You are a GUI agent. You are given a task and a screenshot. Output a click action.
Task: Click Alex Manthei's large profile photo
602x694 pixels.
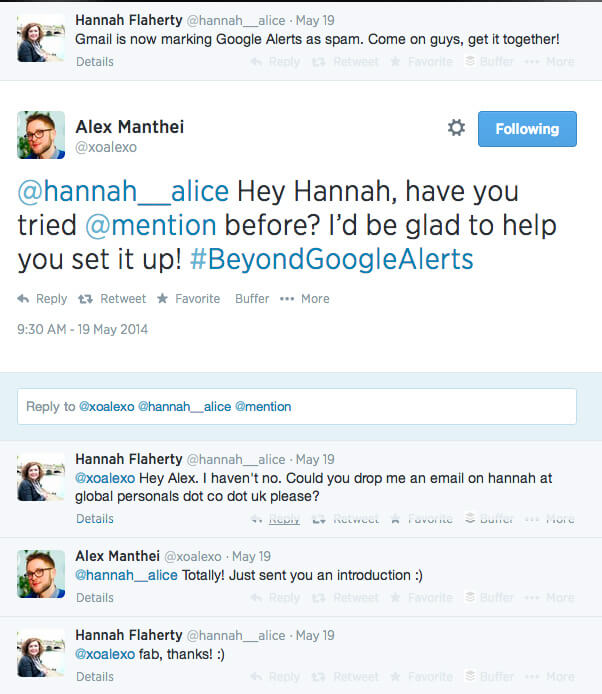tap(41, 135)
